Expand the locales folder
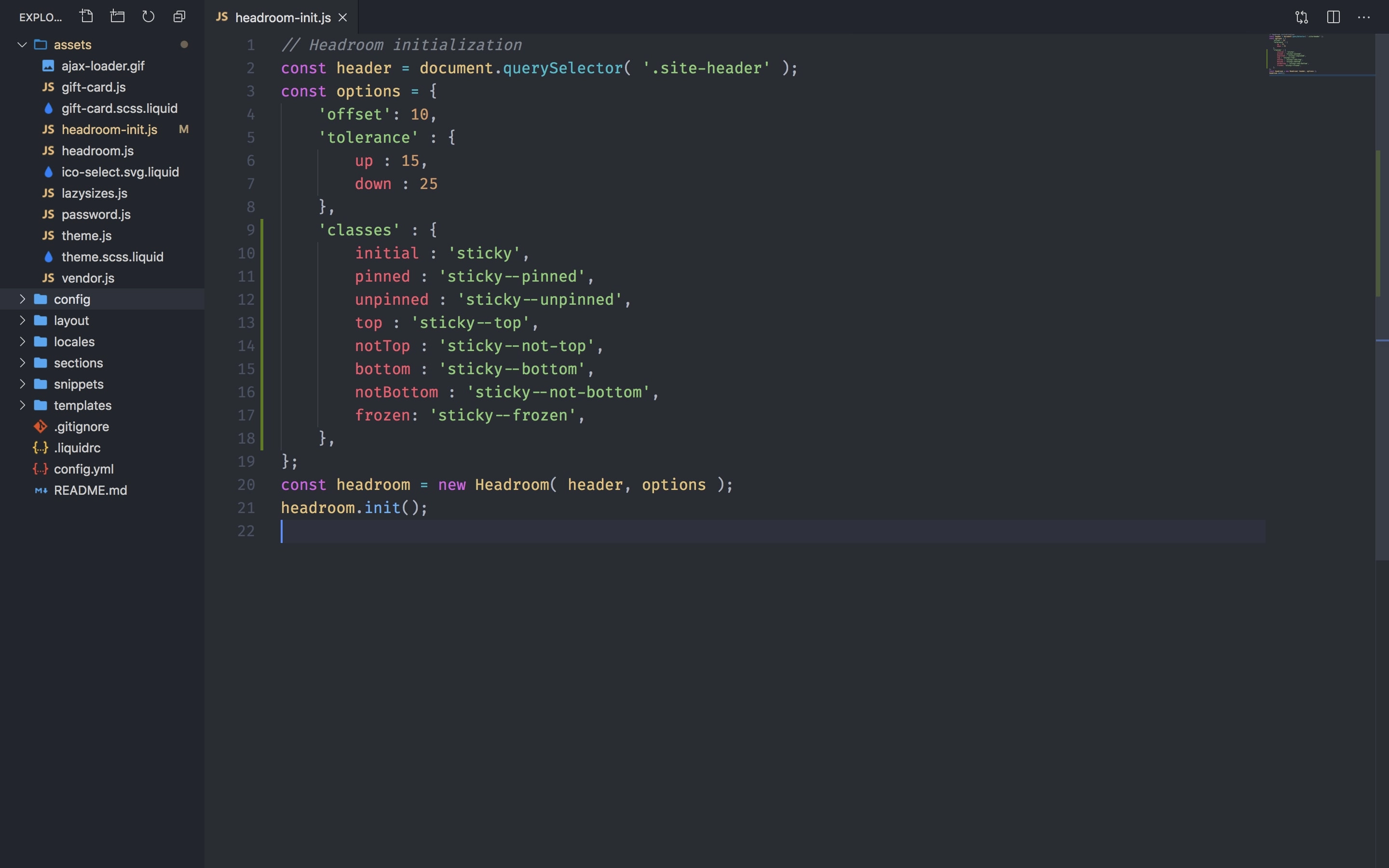1389x868 pixels. [x=22, y=341]
